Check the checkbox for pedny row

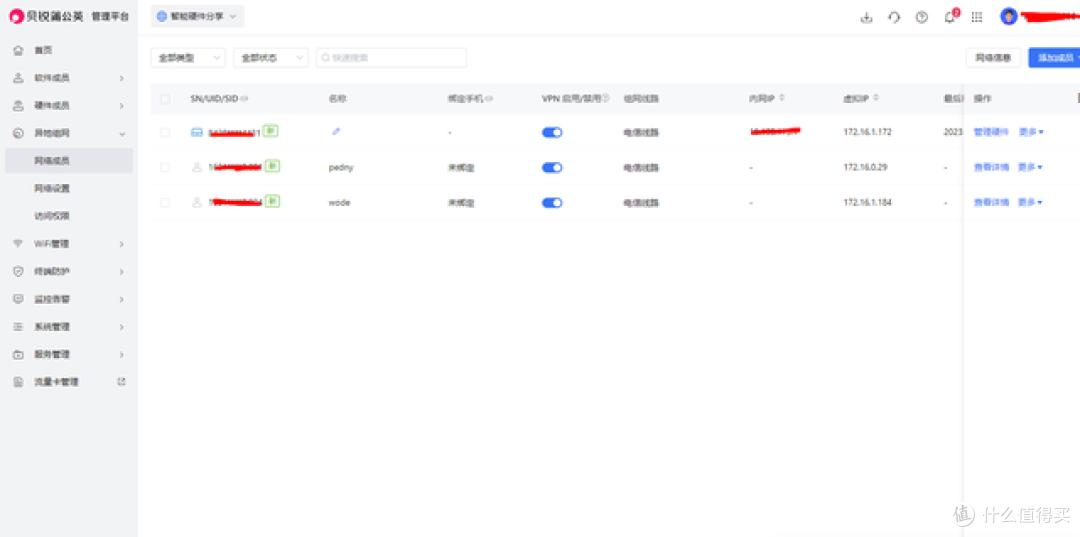(165, 167)
